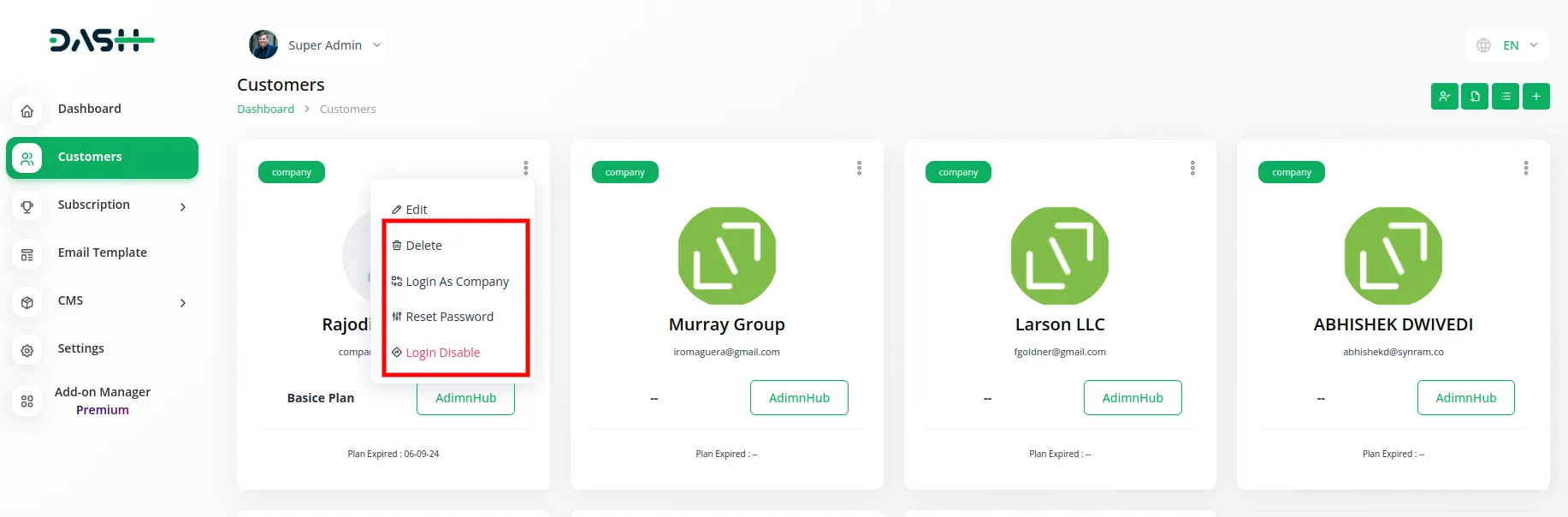Image resolution: width=1568 pixels, height=517 pixels.
Task: Click the AdimnHub button on Murray Group card
Action: pos(799,398)
